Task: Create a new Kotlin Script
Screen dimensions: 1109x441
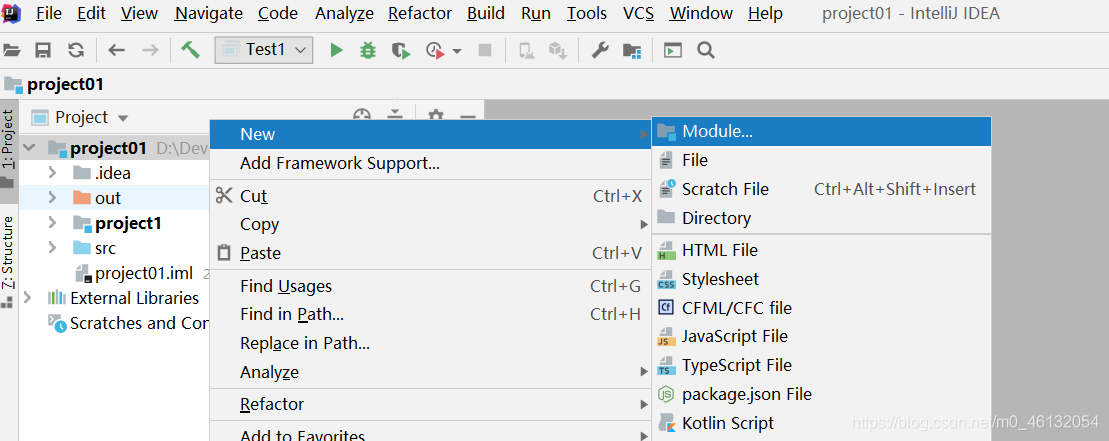Action: [821, 423]
